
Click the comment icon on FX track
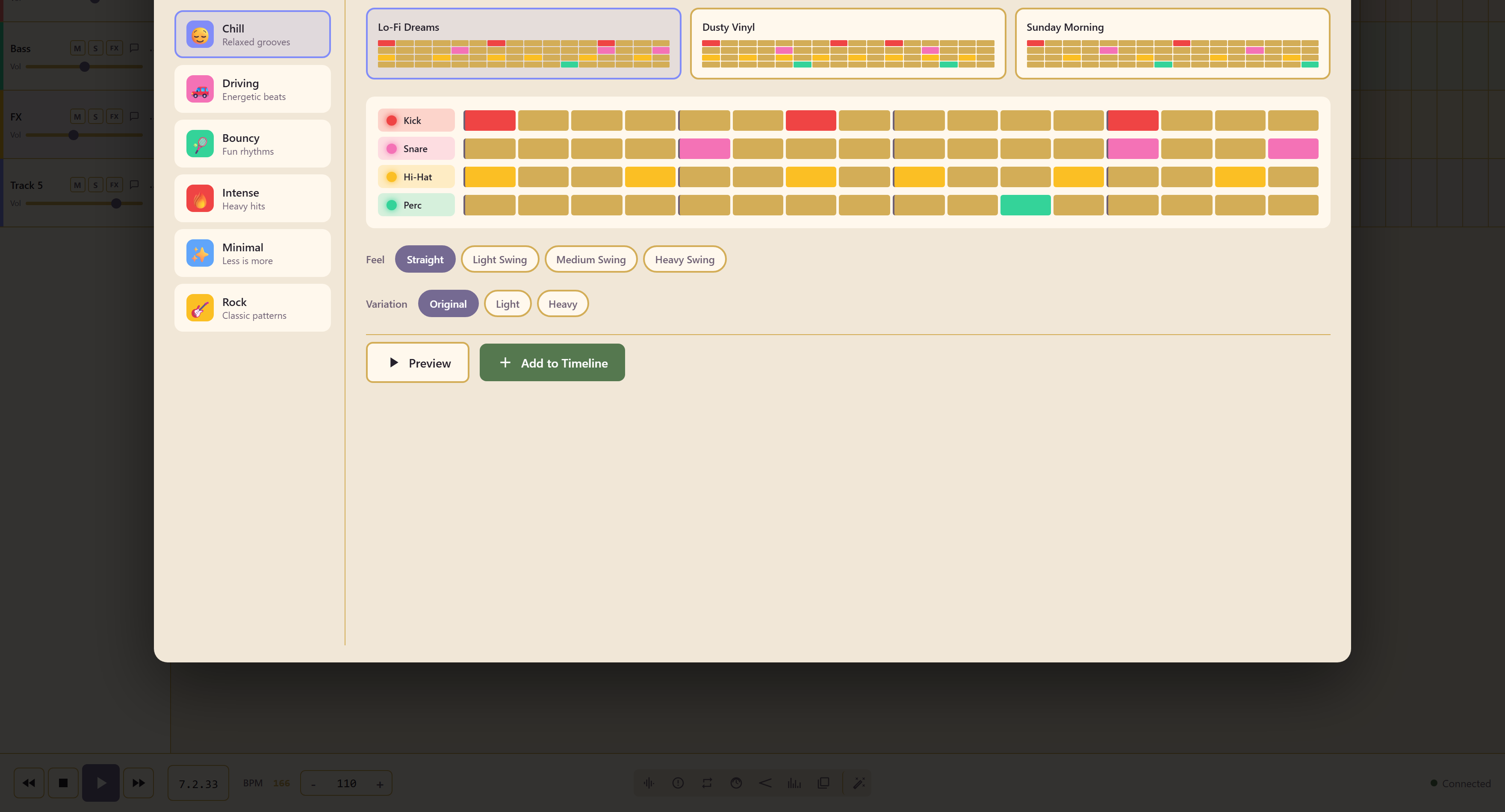tap(134, 116)
